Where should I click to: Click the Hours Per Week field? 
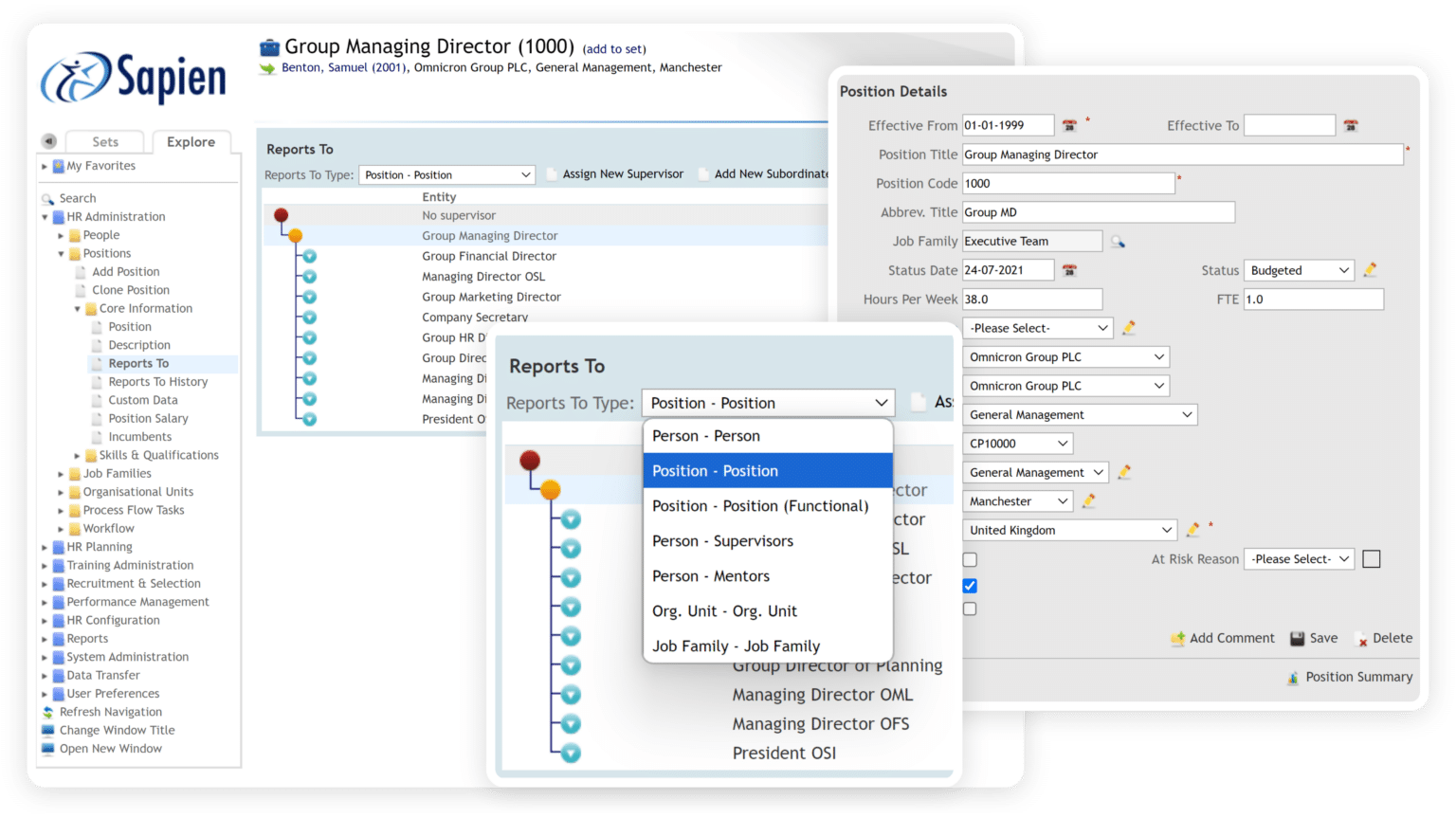pos(1032,300)
